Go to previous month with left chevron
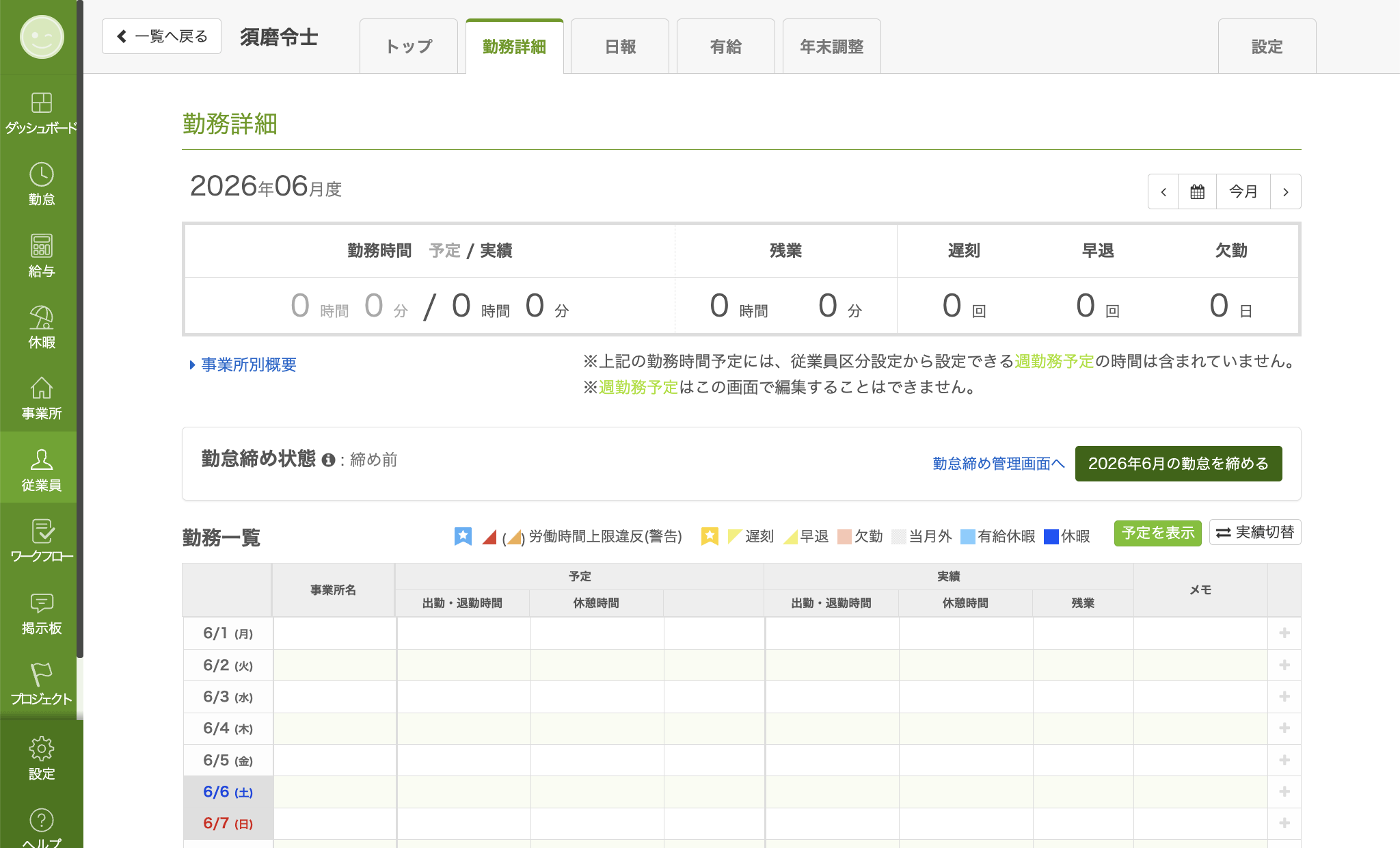Image resolution: width=1400 pixels, height=848 pixels. coord(1163,191)
